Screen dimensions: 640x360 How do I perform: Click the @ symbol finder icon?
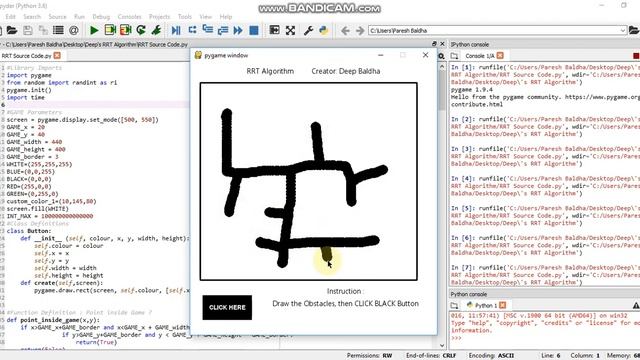pos(74,30)
